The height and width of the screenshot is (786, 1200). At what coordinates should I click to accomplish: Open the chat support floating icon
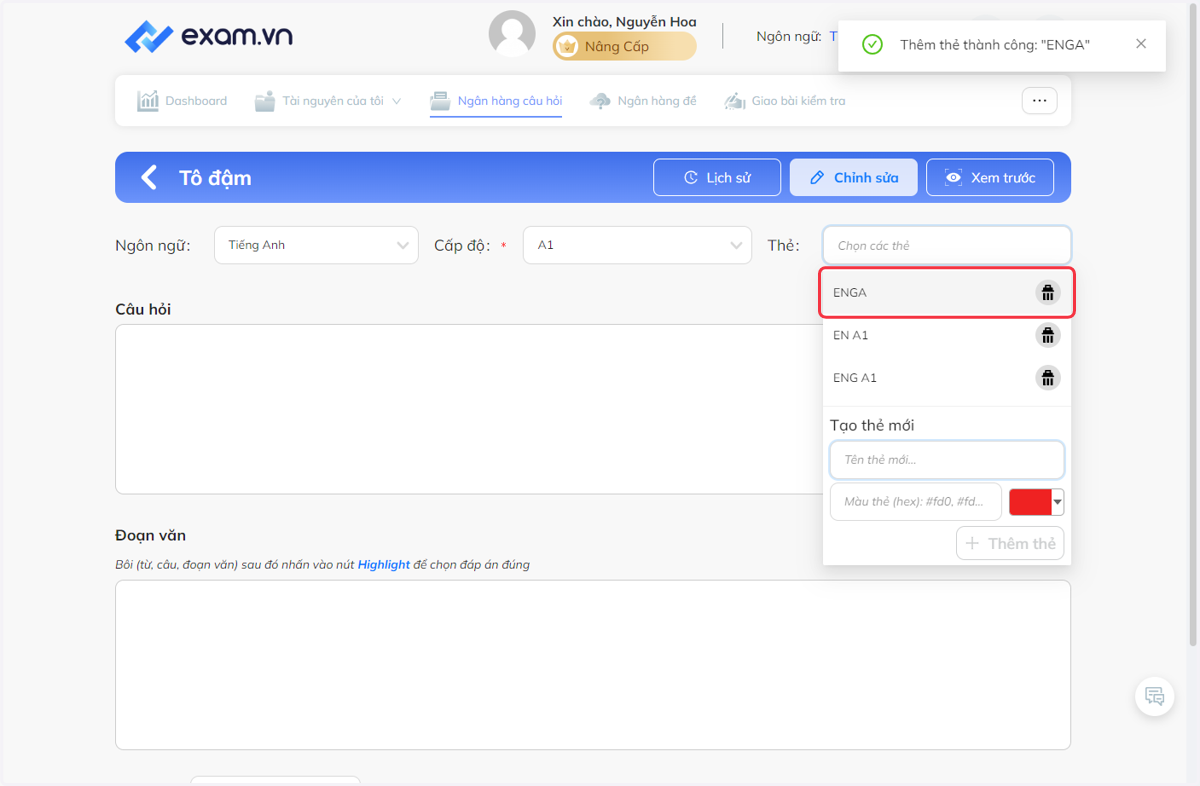coord(1155,697)
